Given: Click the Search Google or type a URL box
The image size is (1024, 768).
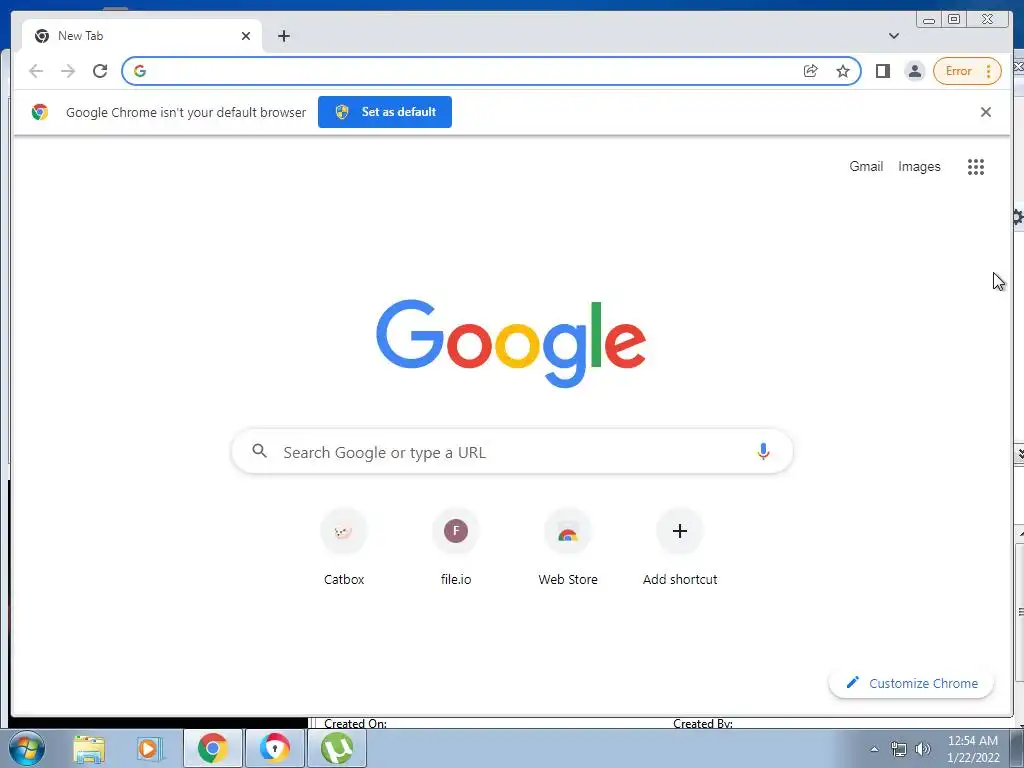Looking at the screenshot, I should pos(512,452).
